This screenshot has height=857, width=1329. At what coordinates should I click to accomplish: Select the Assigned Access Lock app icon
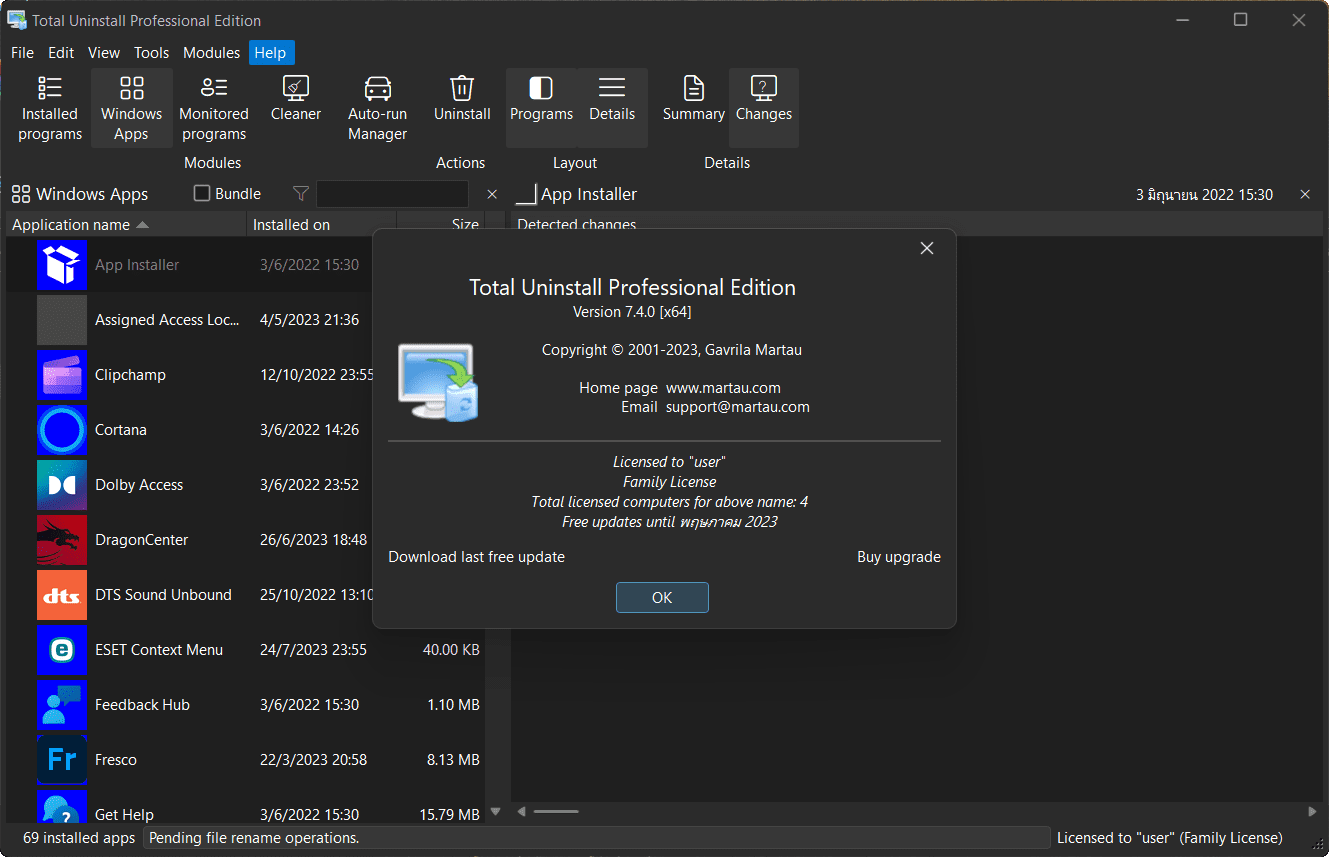click(x=62, y=320)
